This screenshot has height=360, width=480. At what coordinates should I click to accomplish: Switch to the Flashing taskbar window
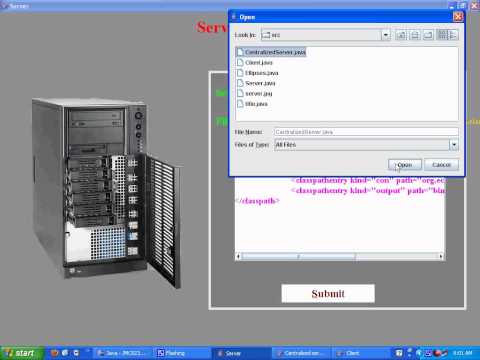(182, 353)
